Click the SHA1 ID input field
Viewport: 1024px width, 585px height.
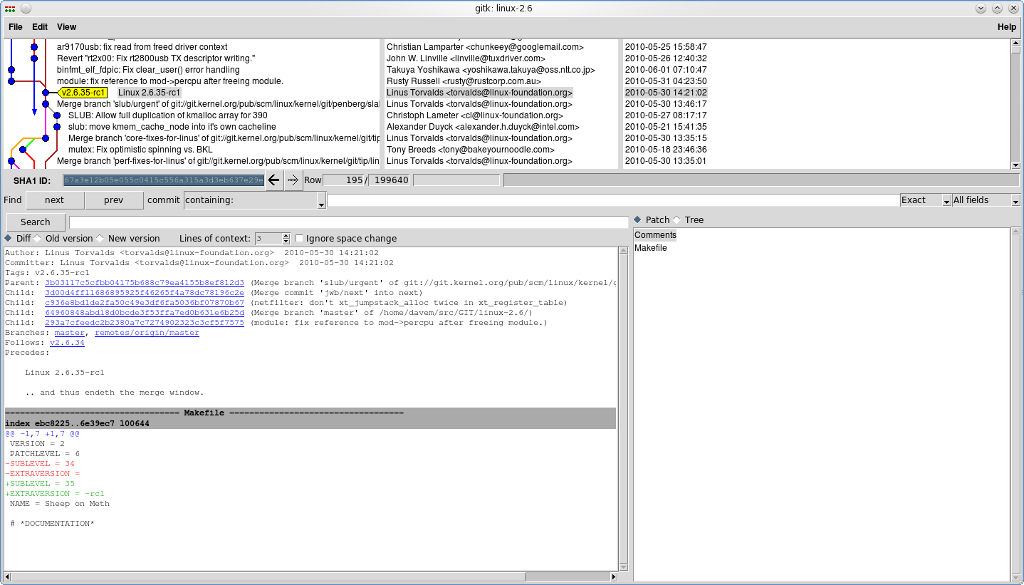(x=164, y=180)
